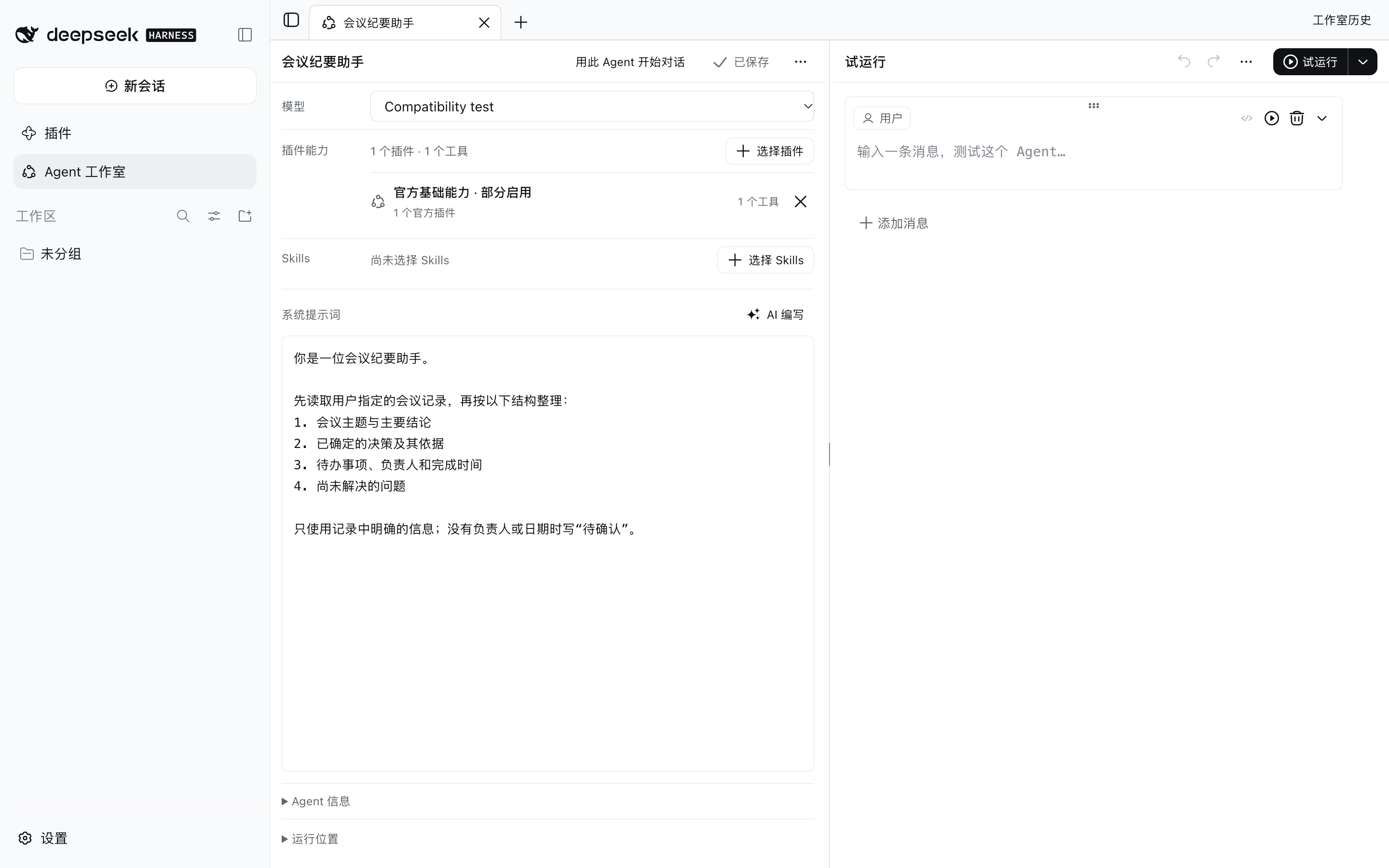Click the deepseek whale logo
This screenshot has width=1389, height=868.
27,34
